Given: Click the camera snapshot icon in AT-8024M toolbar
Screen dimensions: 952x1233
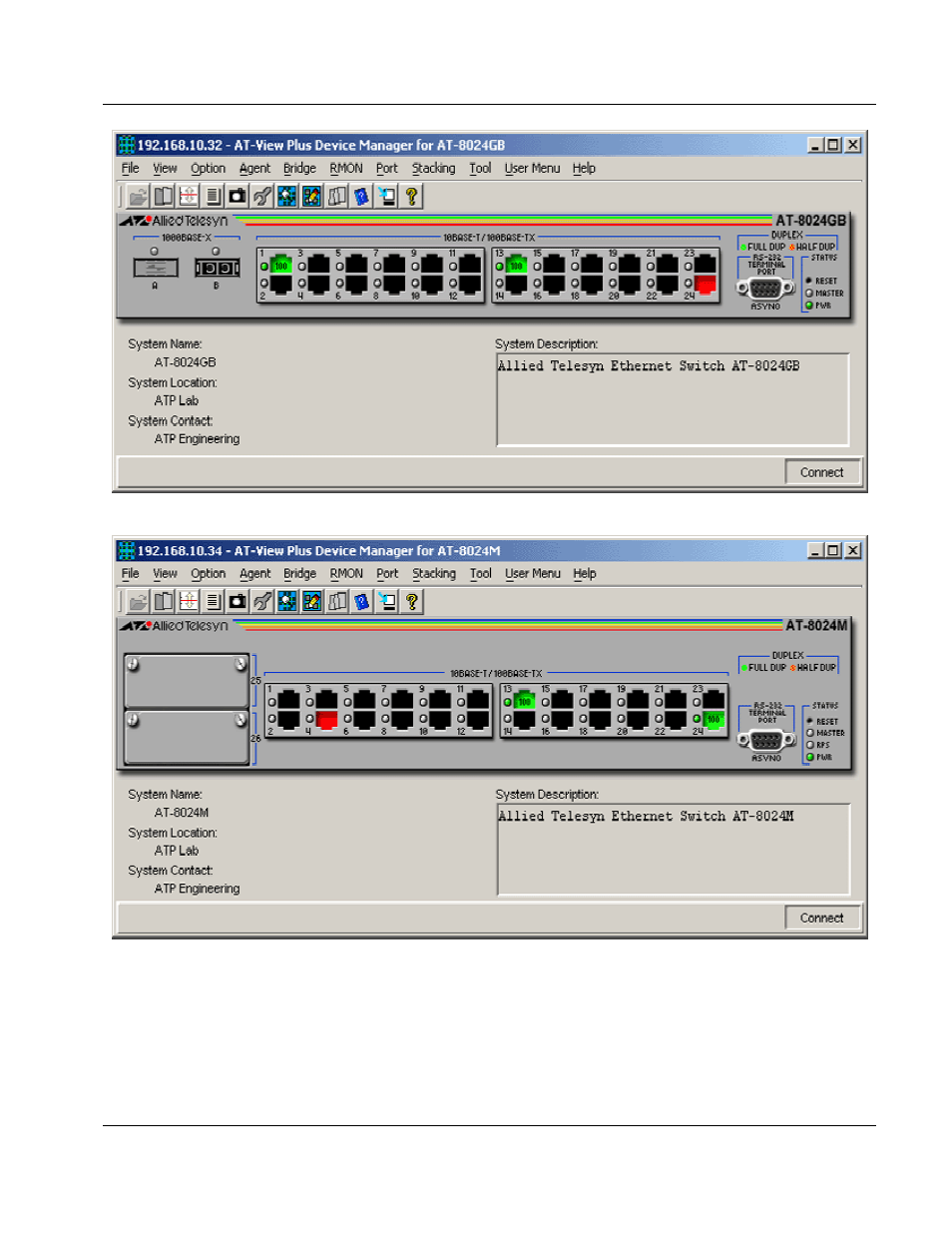Looking at the screenshot, I should (x=238, y=602).
